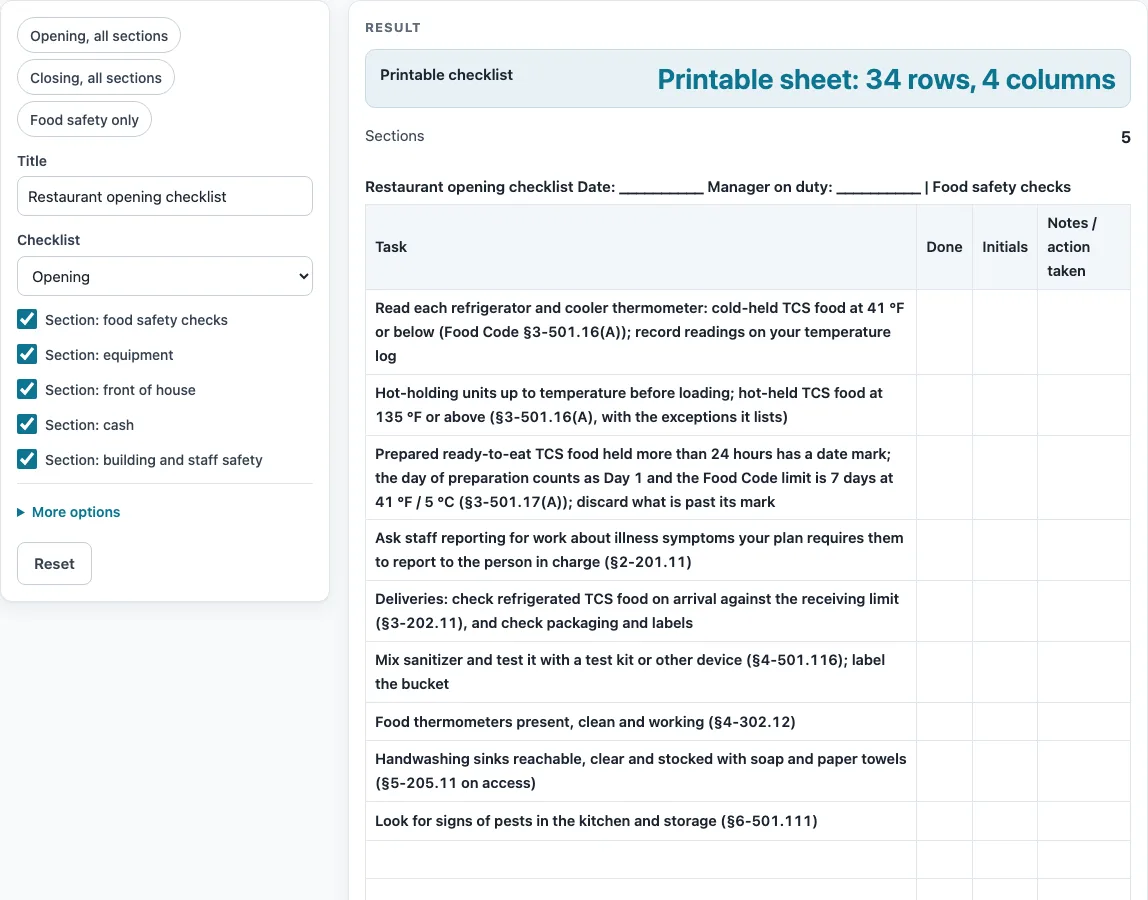Click the RESULT heading
This screenshot has height=900, width=1148.
point(393,28)
